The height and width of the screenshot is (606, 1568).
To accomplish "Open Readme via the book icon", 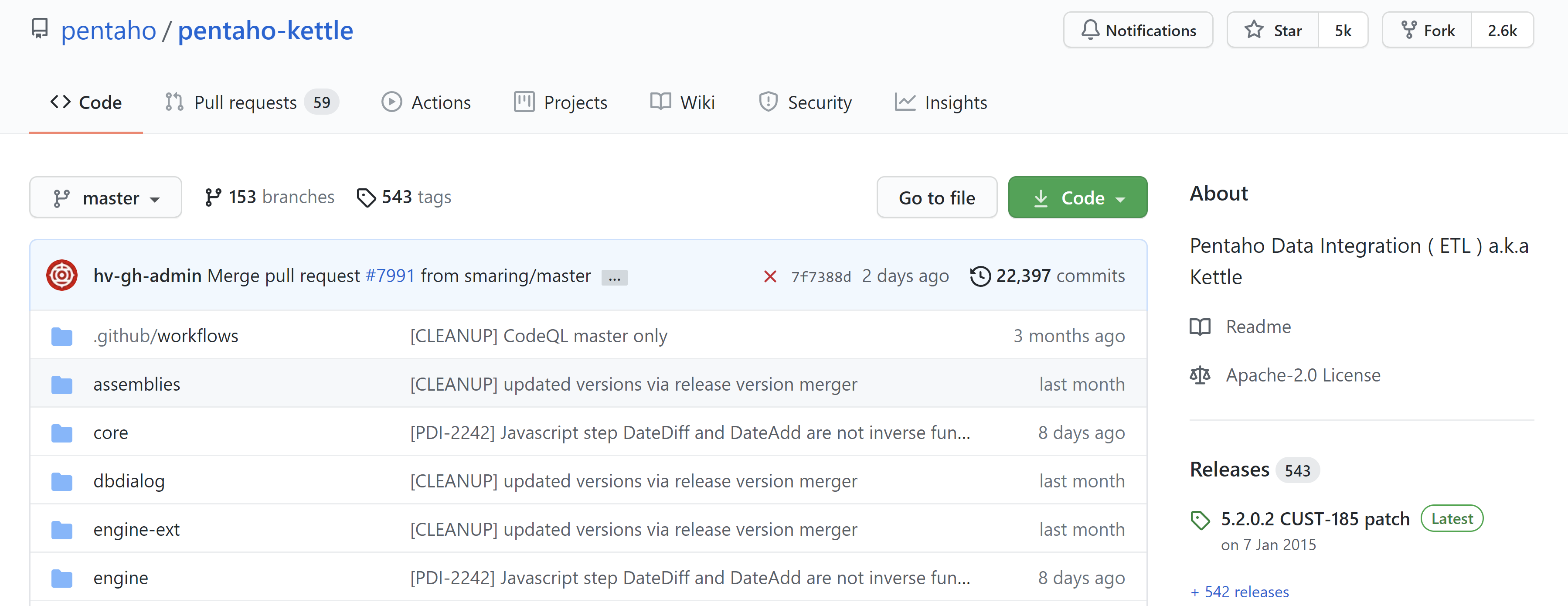I will coord(1200,327).
